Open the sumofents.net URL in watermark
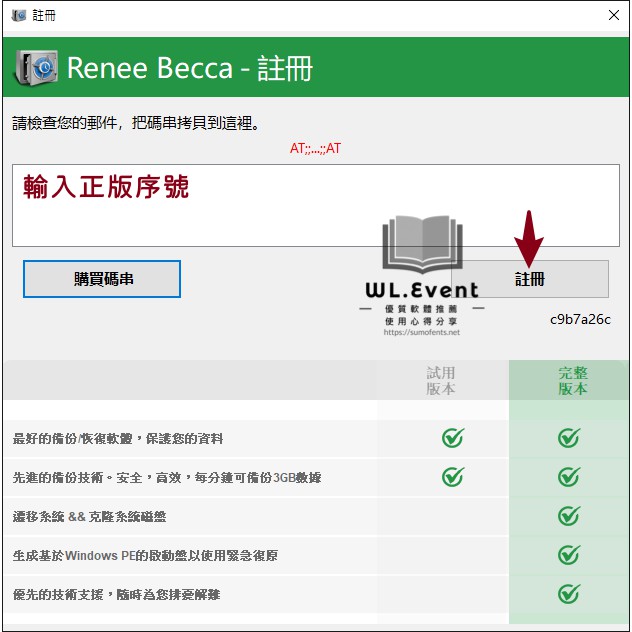This screenshot has height=632, width=632. 421,332
